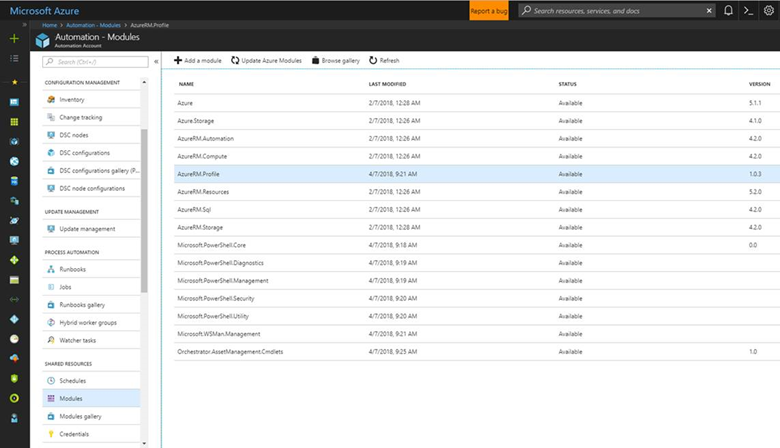Select Microsoft.PowerShell.Security module row

click(x=477, y=298)
